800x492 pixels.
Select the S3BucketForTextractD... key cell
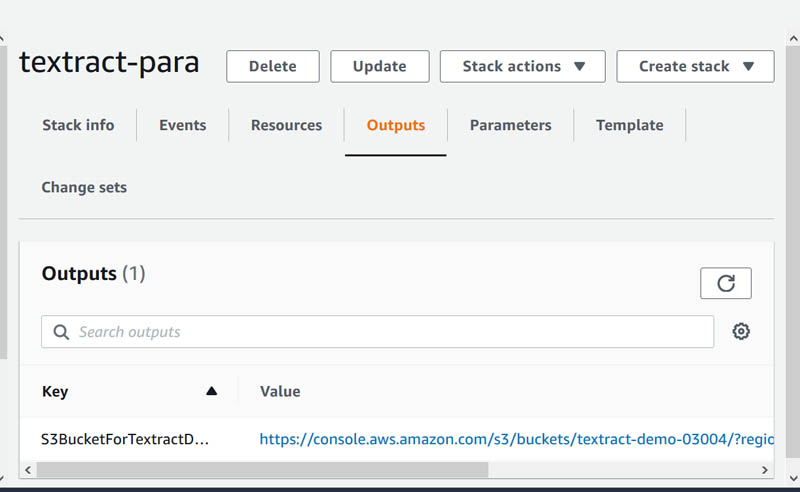125,439
